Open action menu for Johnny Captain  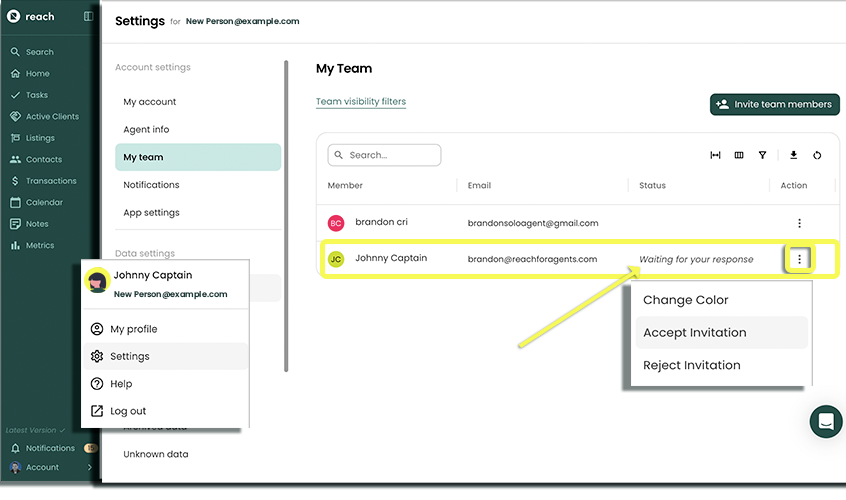tap(799, 259)
